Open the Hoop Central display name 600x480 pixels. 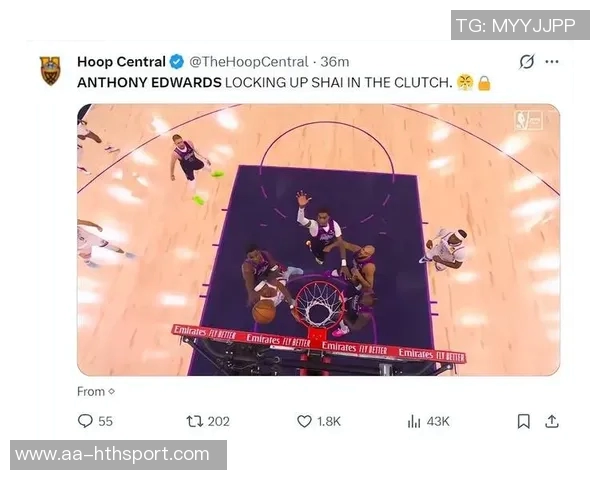[x=121, y=62]
